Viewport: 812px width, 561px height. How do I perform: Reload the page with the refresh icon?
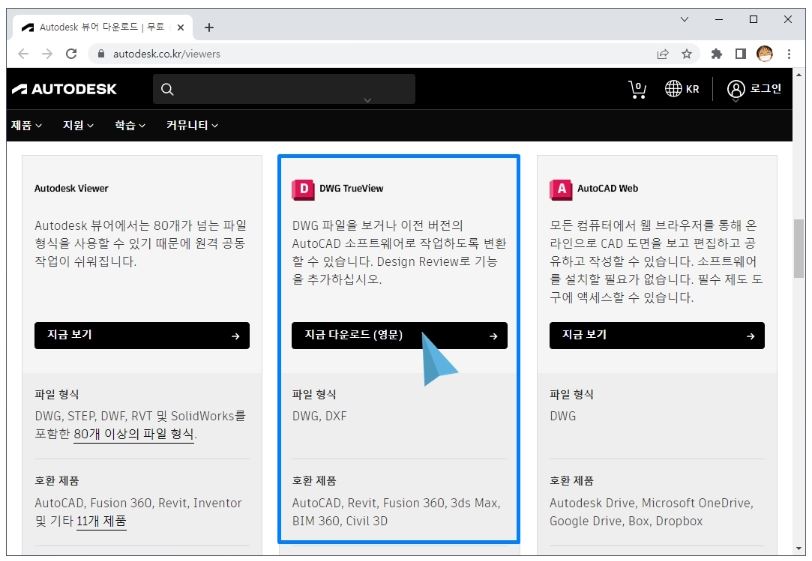tap(71, 54)
